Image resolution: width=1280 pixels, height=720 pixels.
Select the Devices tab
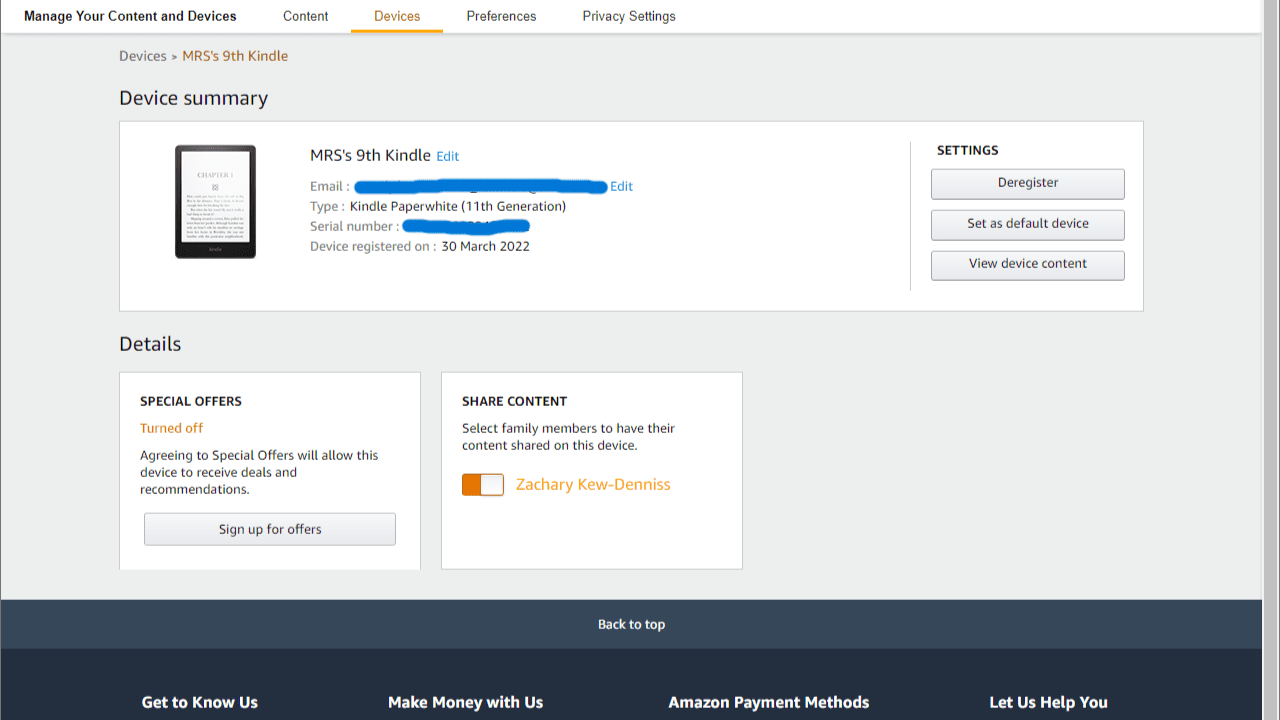[397, 16]
